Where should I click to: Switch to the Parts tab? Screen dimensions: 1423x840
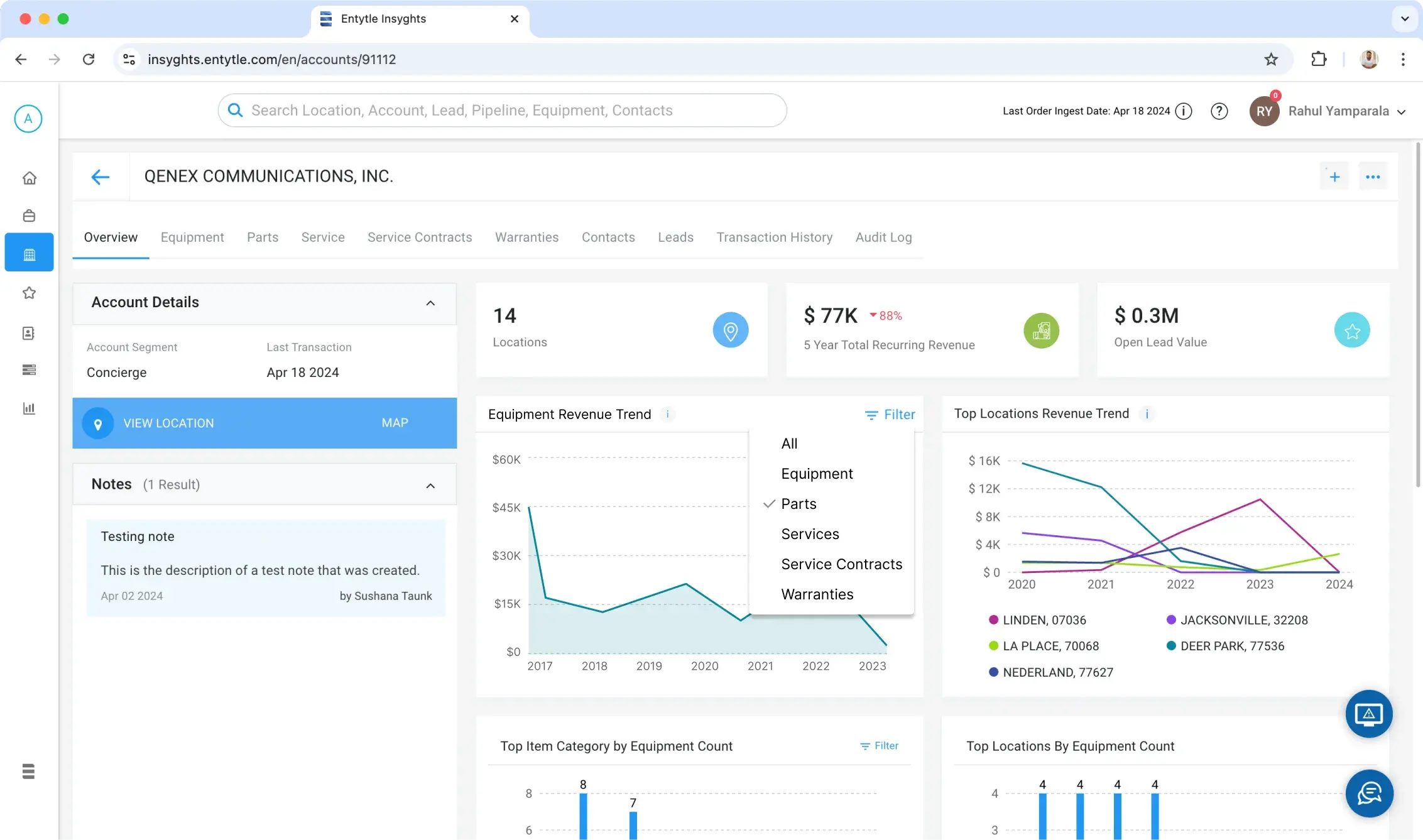point(263,237)
